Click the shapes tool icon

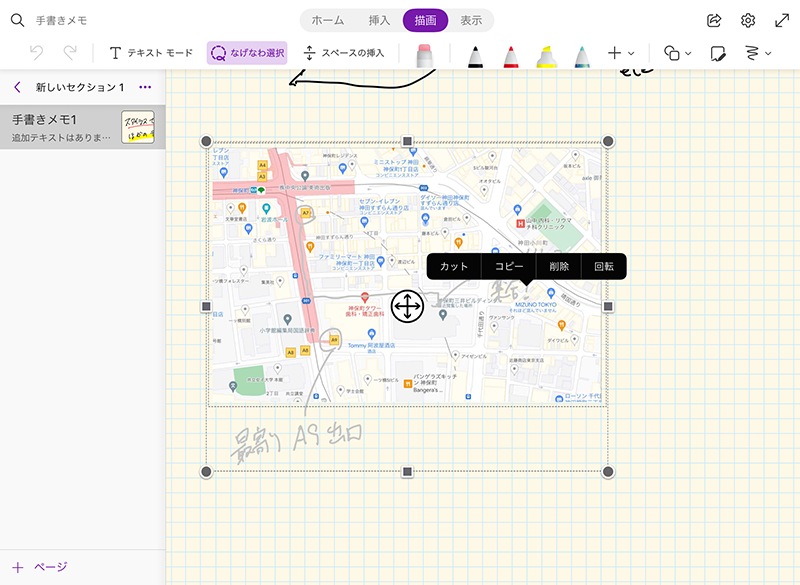coord(671,53)
